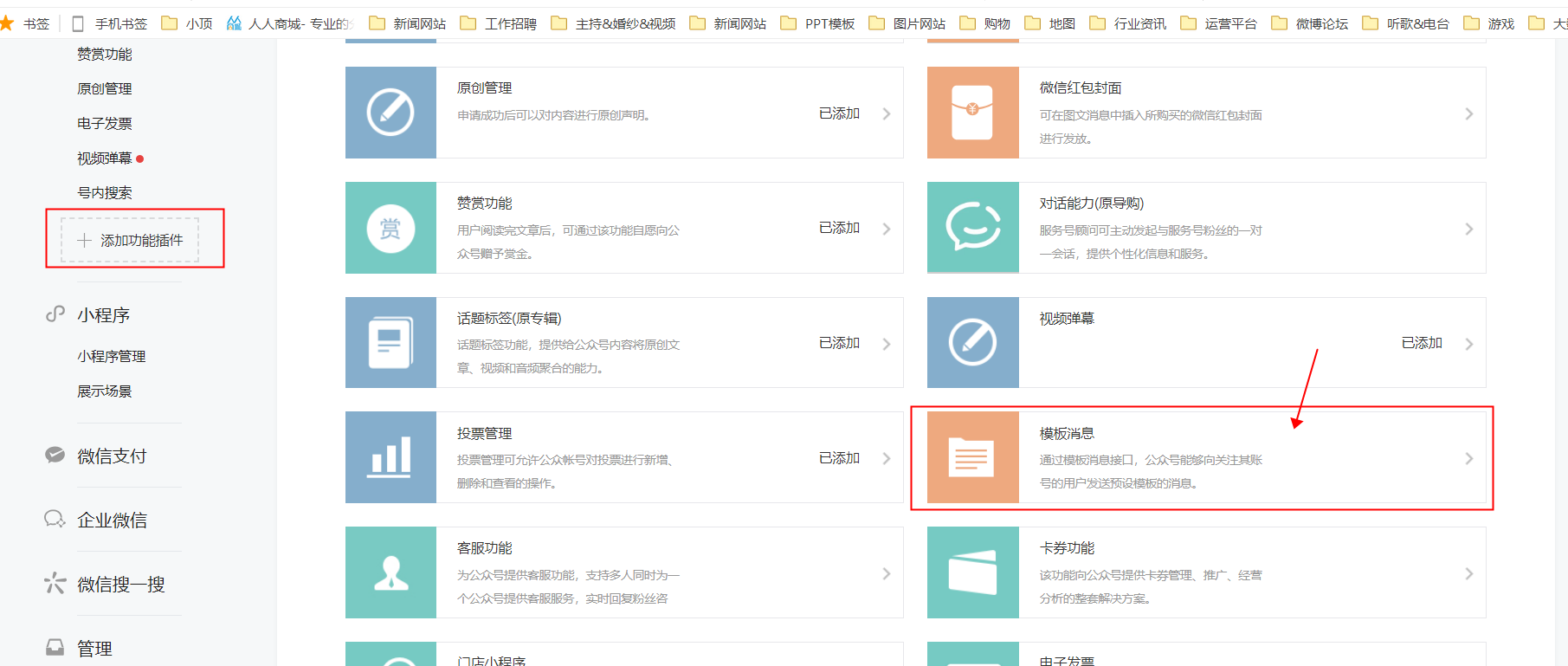This screenshot has height=666, width=1568.
Task: Expand the 视频弹幕 card chevron
Action: tap(1469, 344)
